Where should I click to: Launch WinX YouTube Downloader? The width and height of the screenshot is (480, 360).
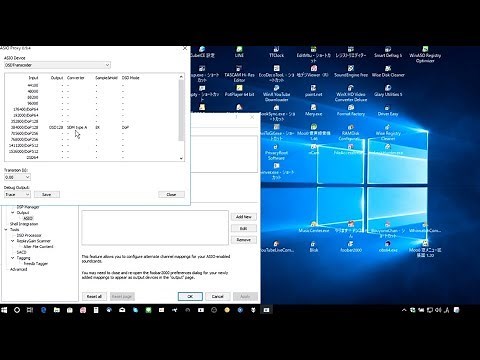pyautogui.click(x=276, y=93)
